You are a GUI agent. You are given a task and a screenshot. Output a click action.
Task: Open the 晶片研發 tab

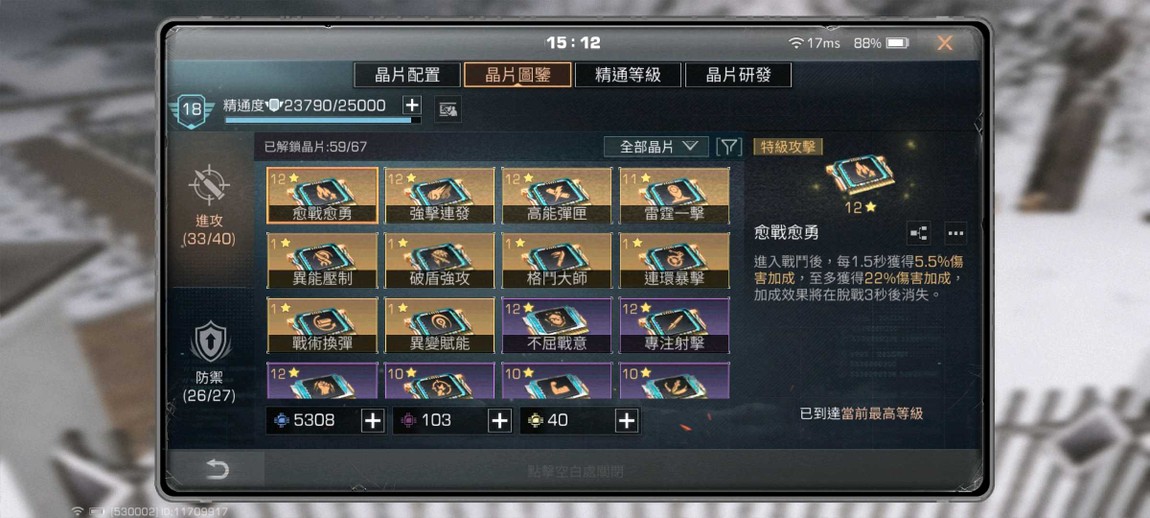point(739,75)
